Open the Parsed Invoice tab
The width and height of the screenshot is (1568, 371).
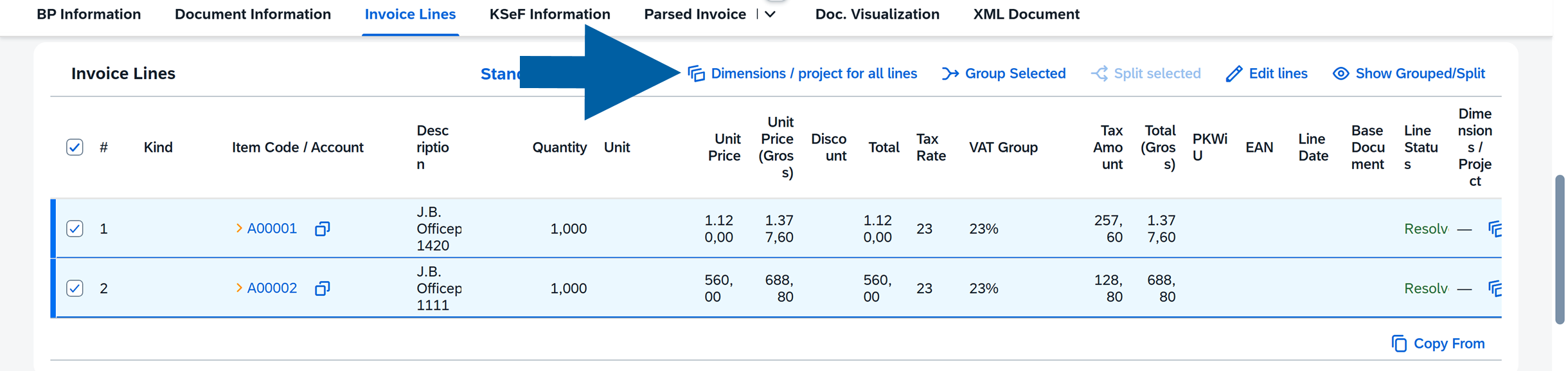(x=695, y=14)
